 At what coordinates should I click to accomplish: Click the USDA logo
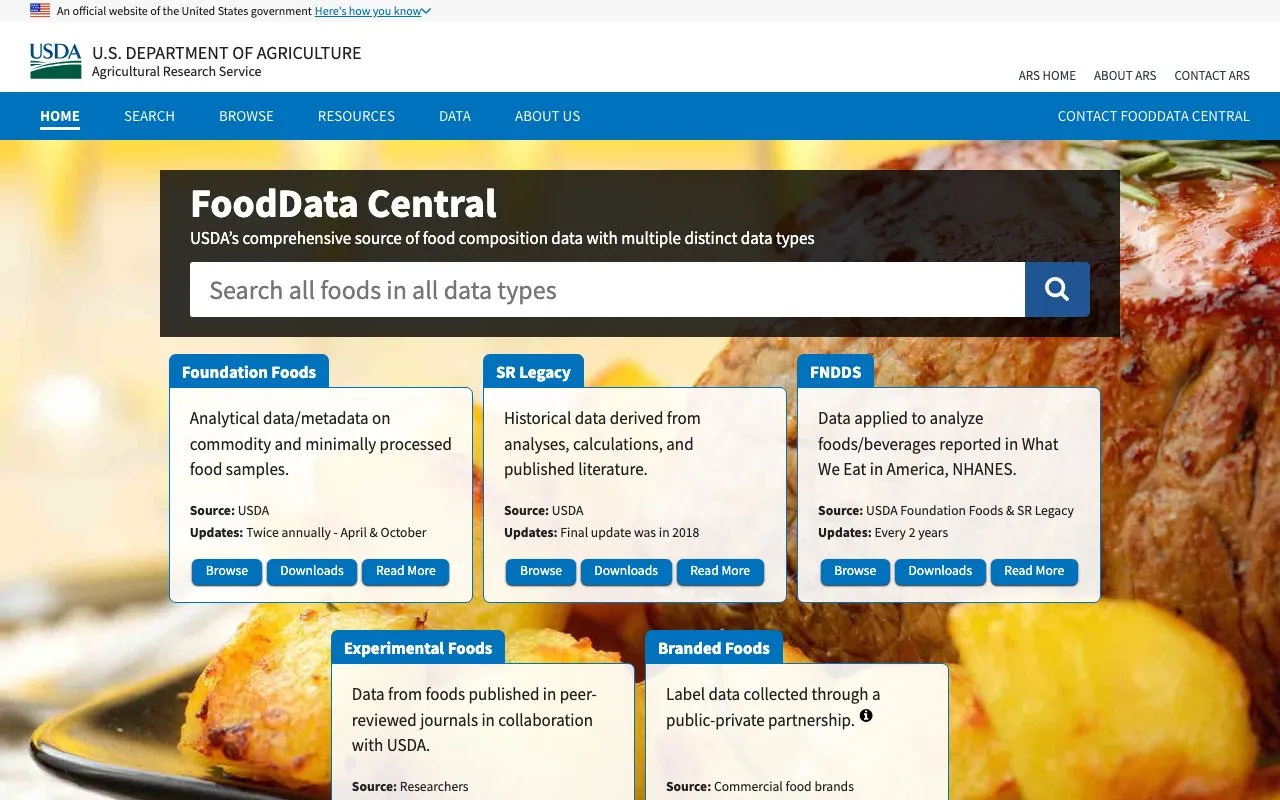click(56, 61)
